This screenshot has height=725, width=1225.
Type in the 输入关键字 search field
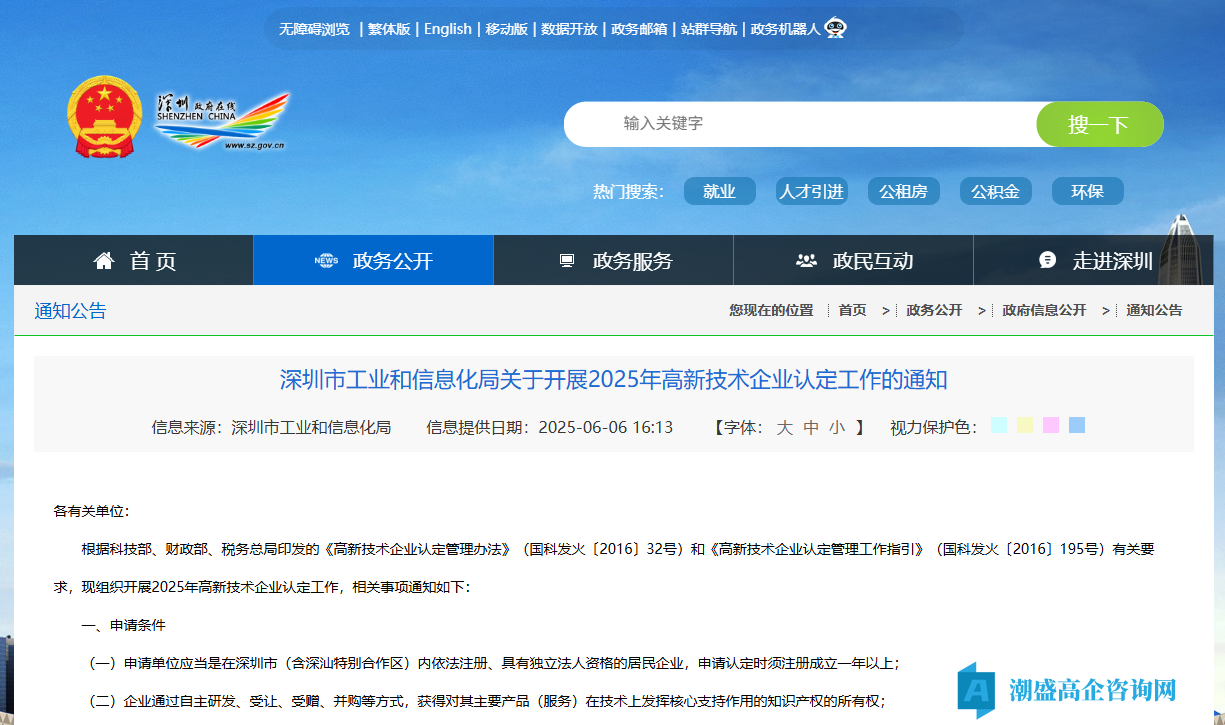click(800, 124)
